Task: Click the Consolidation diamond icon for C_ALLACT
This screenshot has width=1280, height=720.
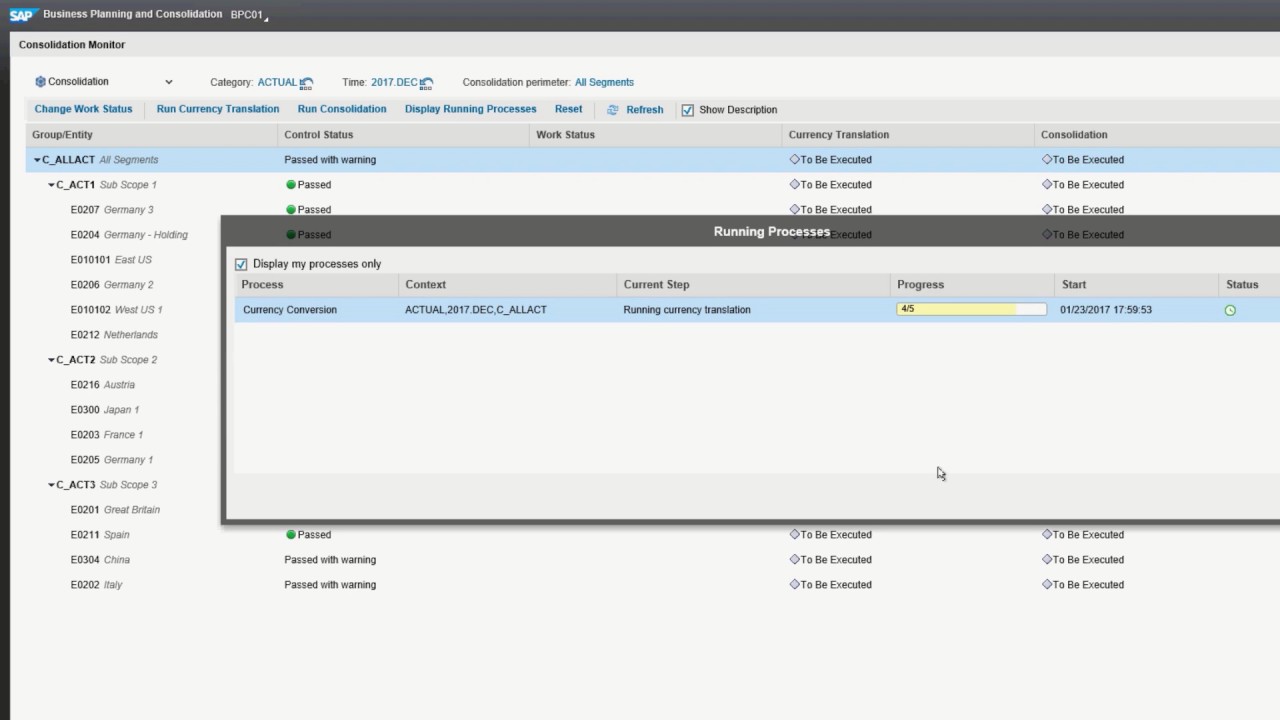Action: 1046,160
